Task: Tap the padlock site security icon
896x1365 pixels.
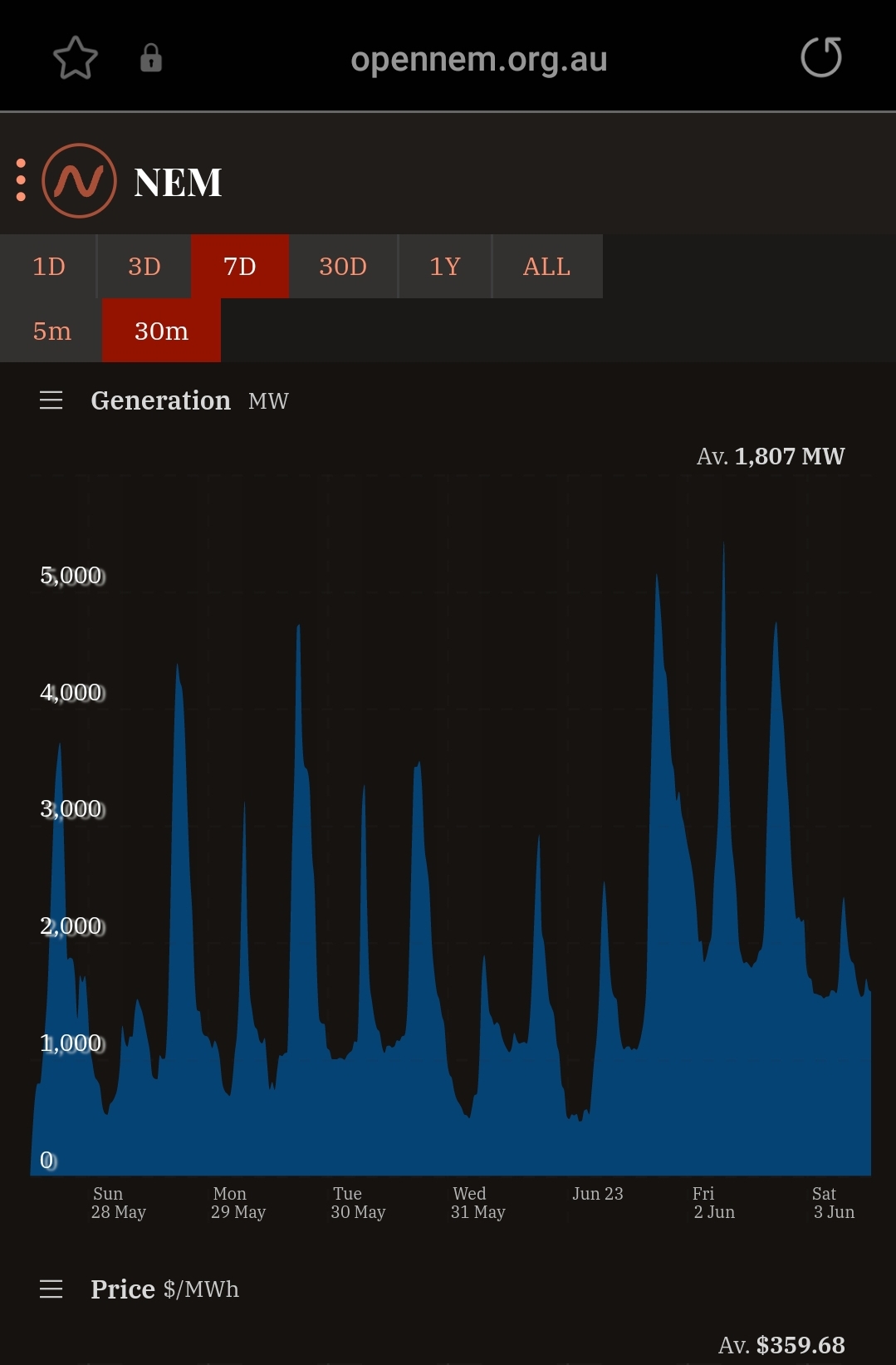Action: click(x=151, y=58)
